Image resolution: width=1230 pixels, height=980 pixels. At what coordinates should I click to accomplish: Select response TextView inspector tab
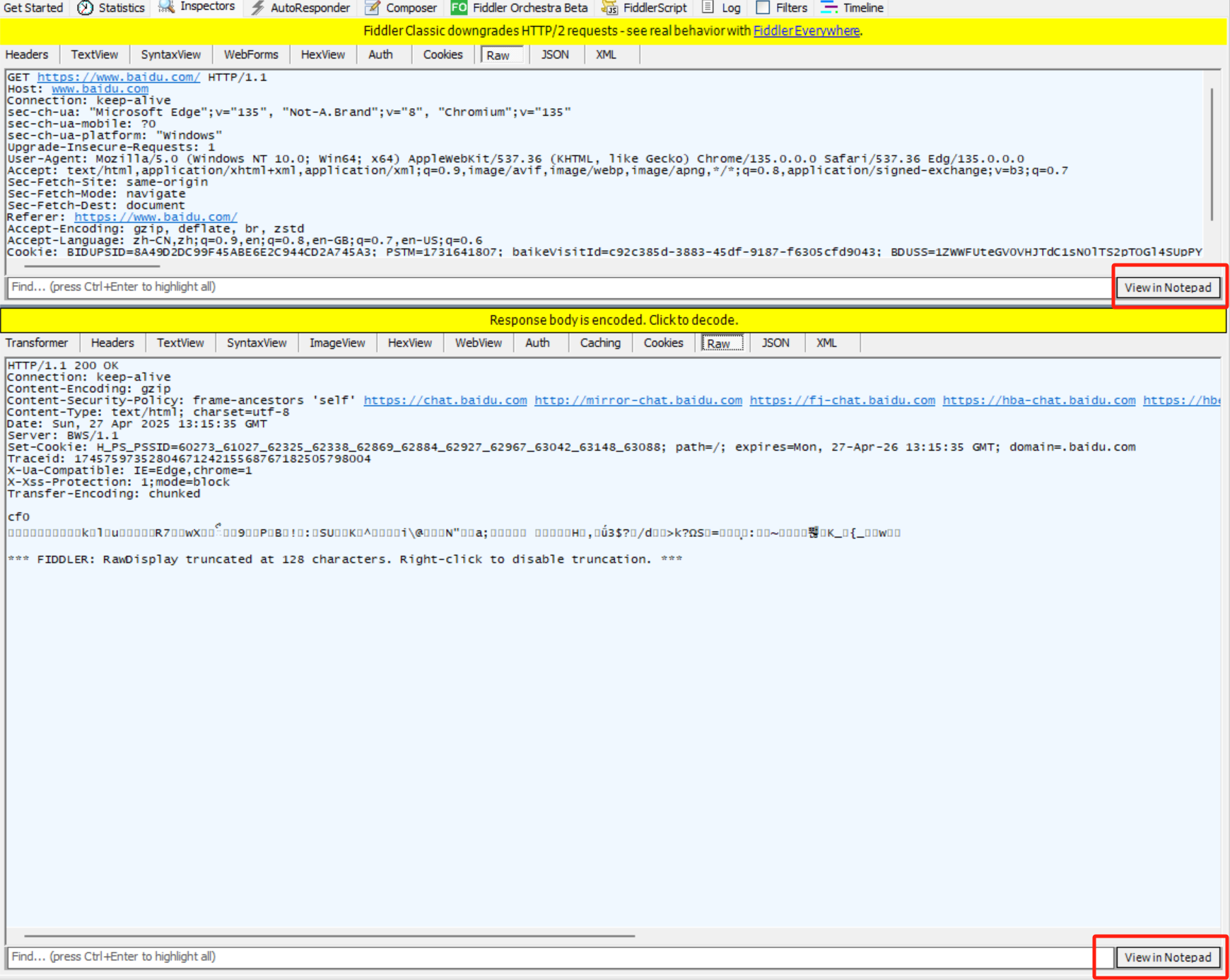[x=180, y=343]
